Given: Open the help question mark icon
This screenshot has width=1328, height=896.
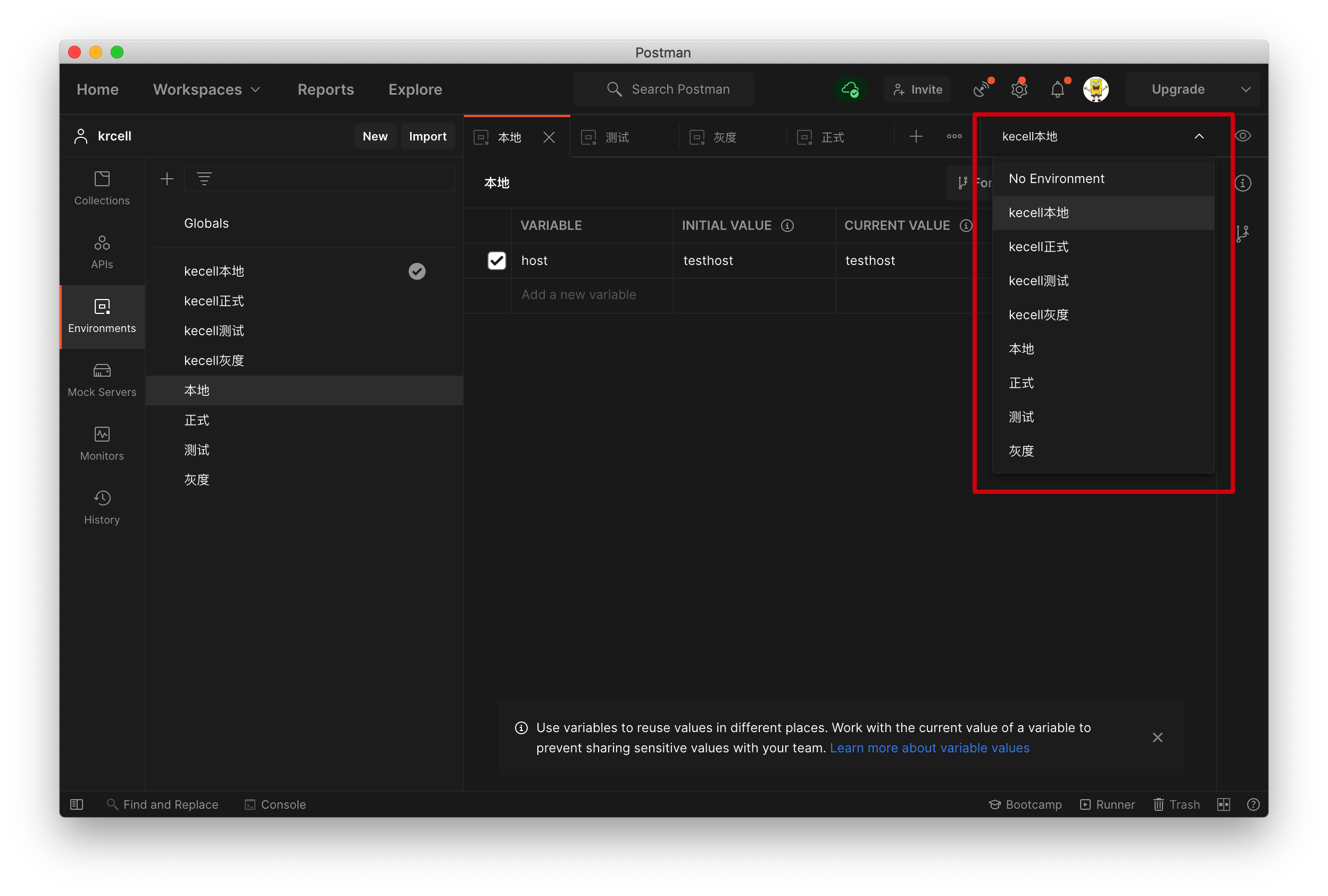Looking at the screenshot, I should pyautogui.click(x=1253, y=804).
